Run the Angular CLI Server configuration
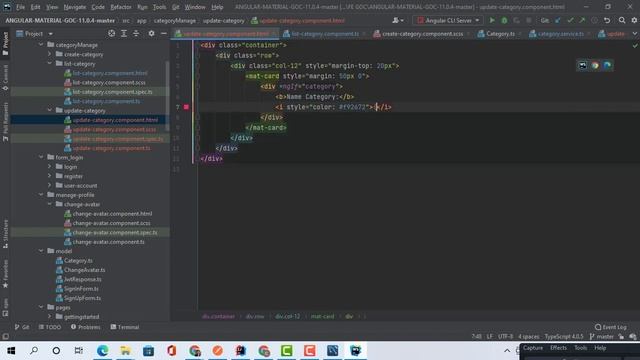The height and width of the screenshot is (360, 640). [492, 20]
